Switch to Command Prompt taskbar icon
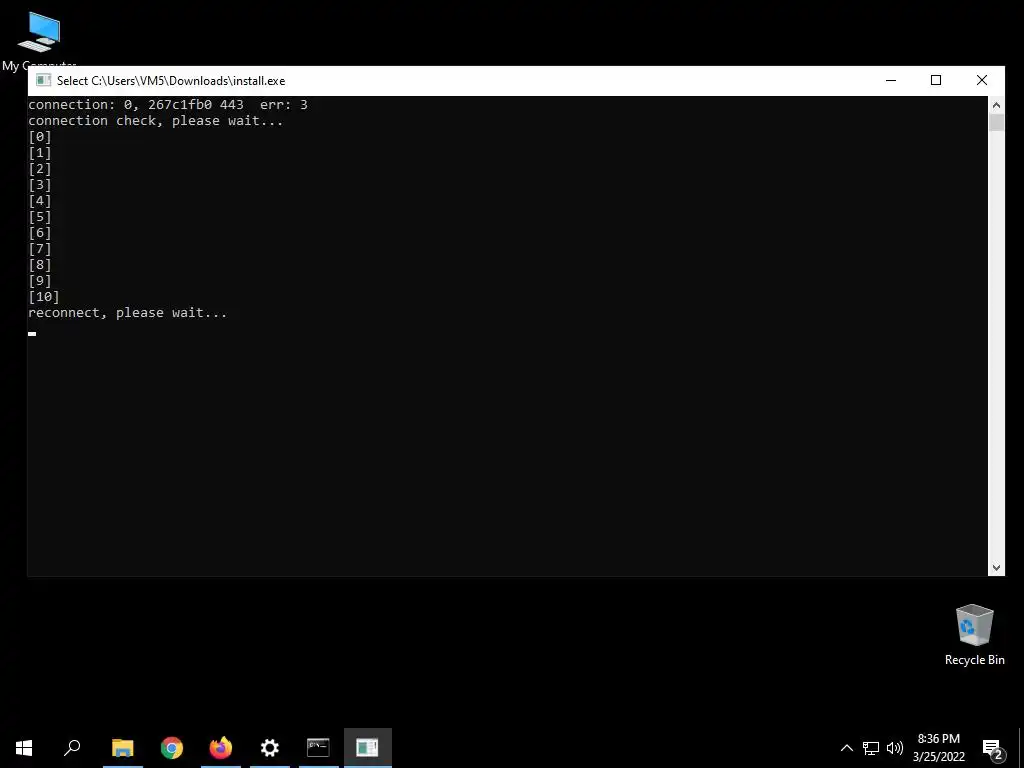 (x=319, y=748)
